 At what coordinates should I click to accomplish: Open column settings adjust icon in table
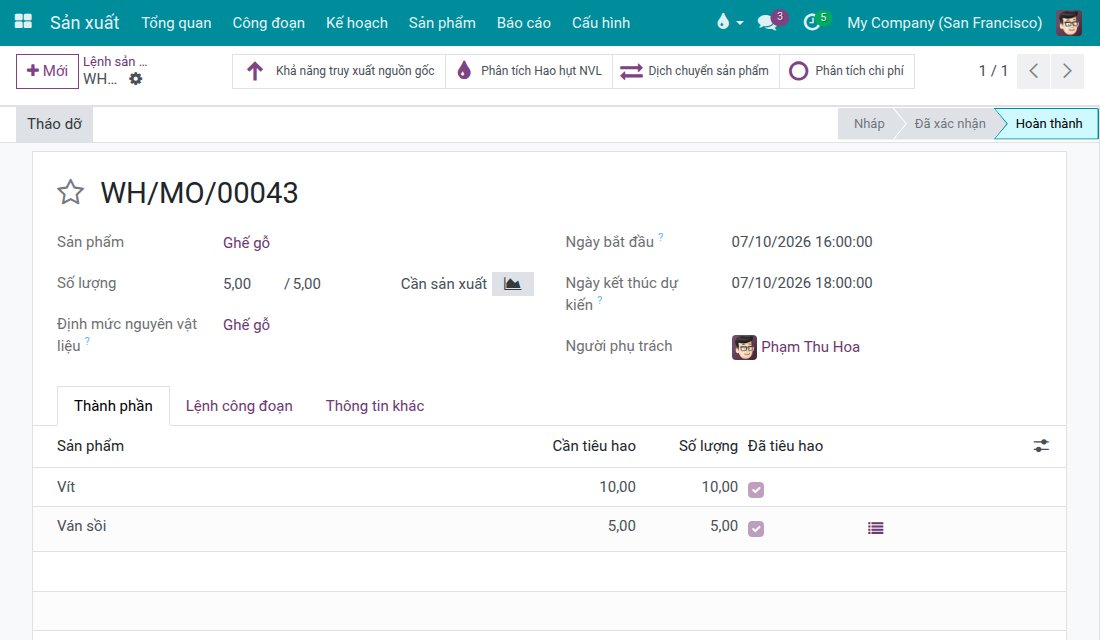point(1041,446)
